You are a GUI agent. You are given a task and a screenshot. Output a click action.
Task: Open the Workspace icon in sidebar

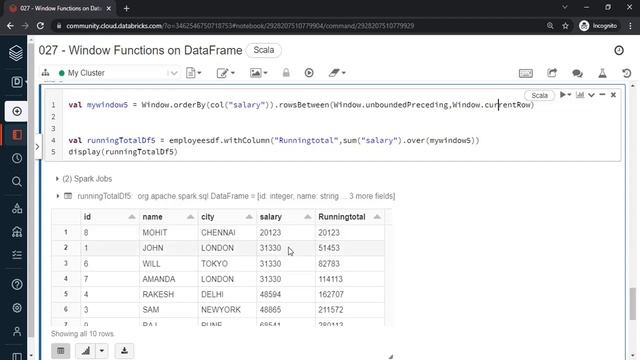17,135
